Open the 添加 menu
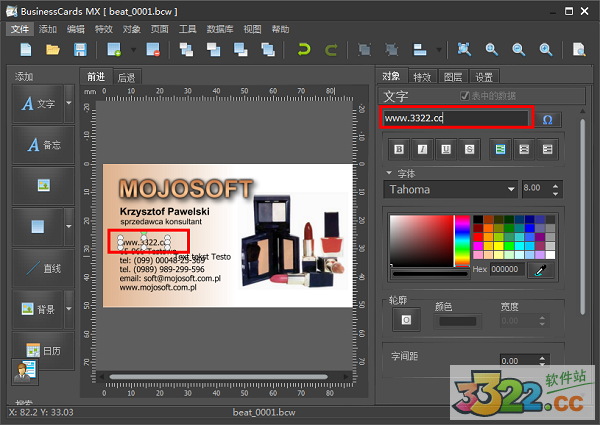 pos(47,29)
